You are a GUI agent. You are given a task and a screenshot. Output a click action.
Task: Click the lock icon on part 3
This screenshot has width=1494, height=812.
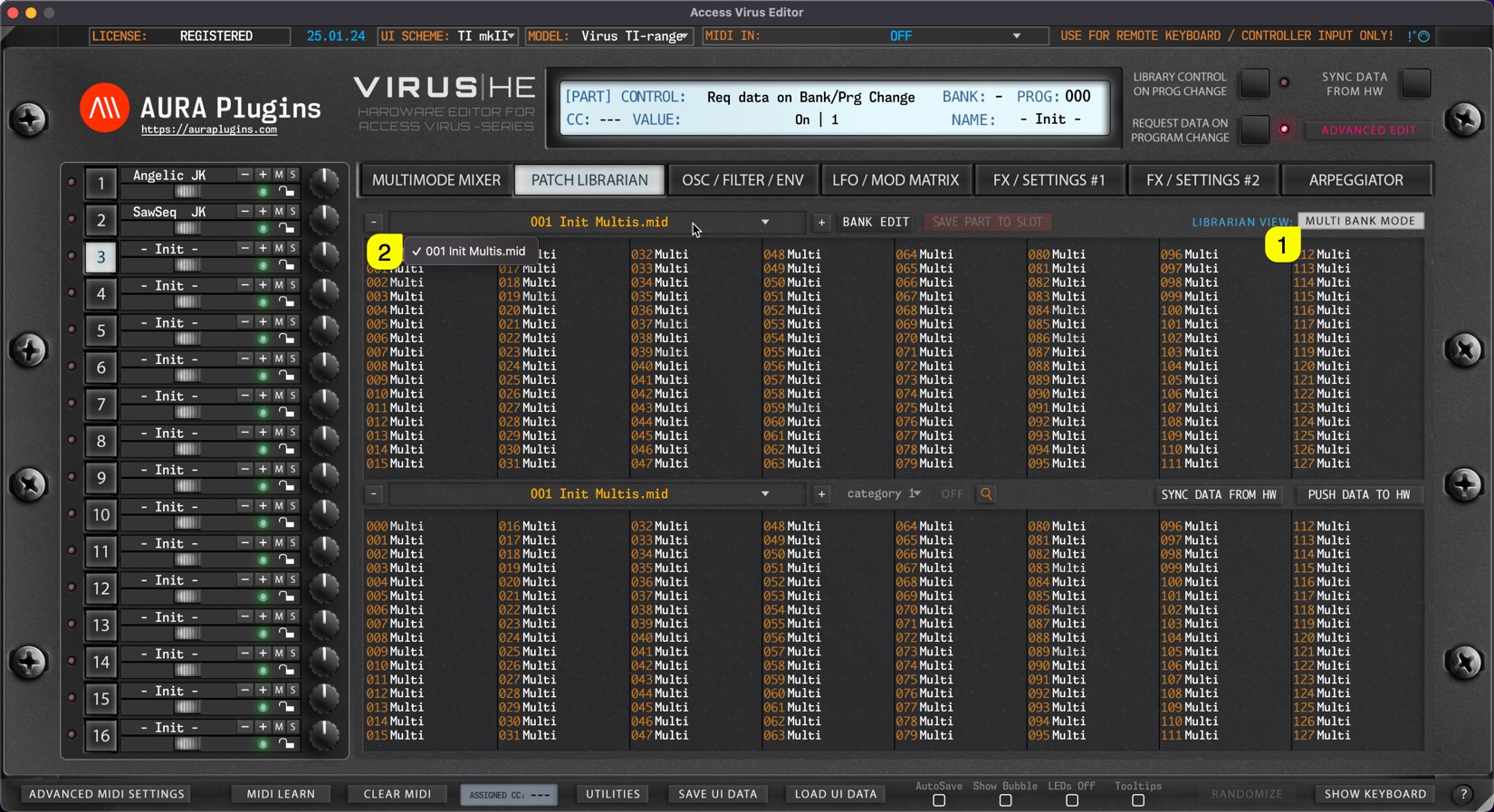pyautogui.click(x=286, y=266)
